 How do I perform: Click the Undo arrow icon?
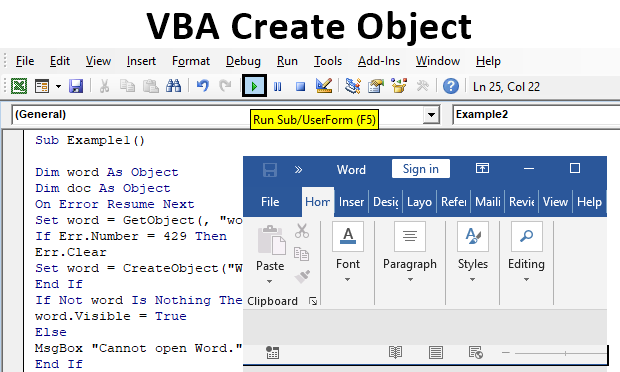202,85
